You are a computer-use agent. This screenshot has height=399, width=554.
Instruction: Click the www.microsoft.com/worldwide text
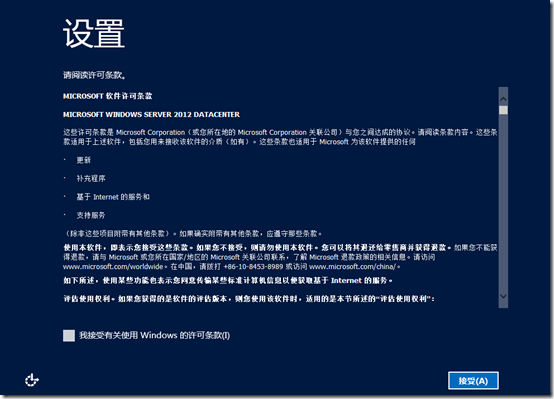click(x=113, y=266)
